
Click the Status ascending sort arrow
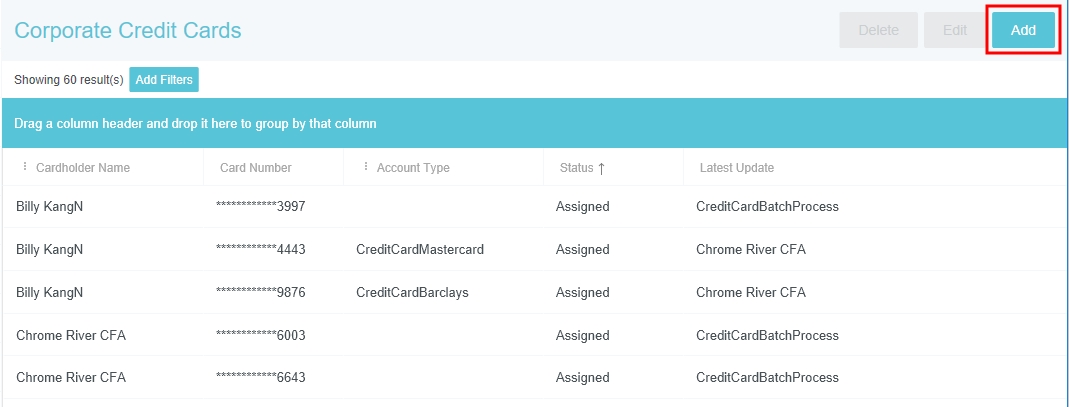point(601,168)
